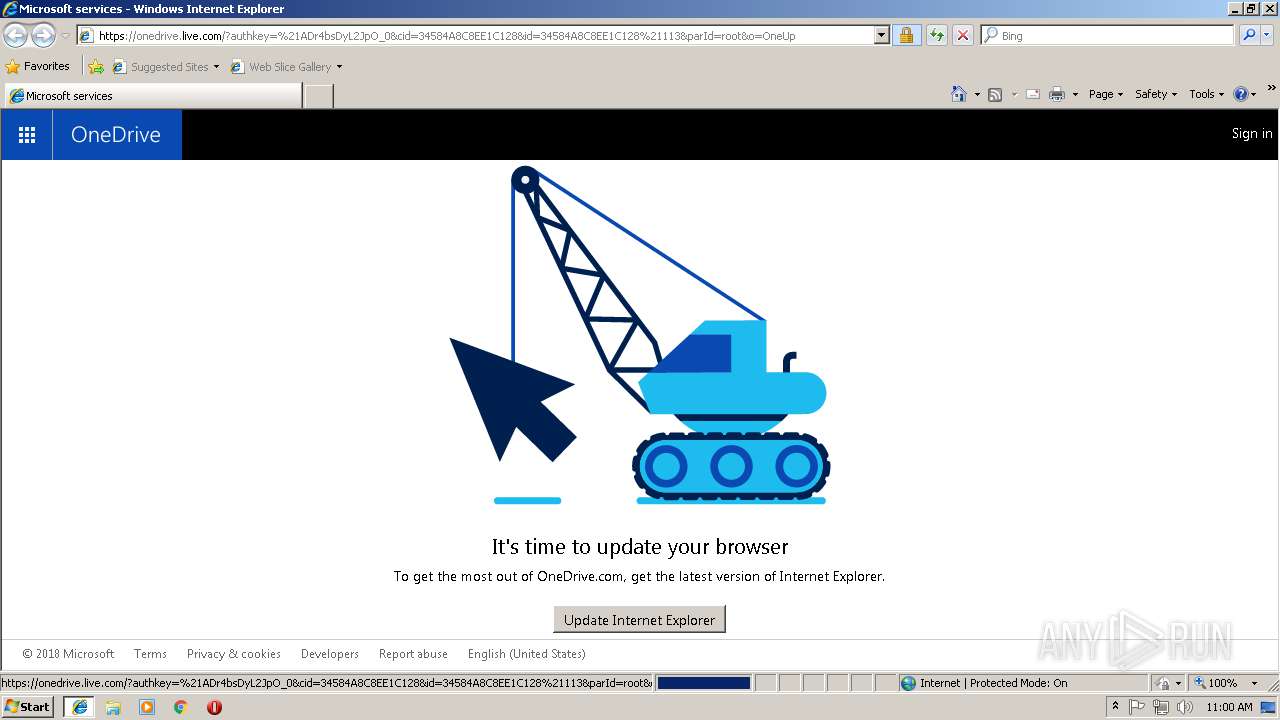Click the volume speaker tray icon
The width and height of the screenshot is (1280, 720).
[x=1185, y=707]
